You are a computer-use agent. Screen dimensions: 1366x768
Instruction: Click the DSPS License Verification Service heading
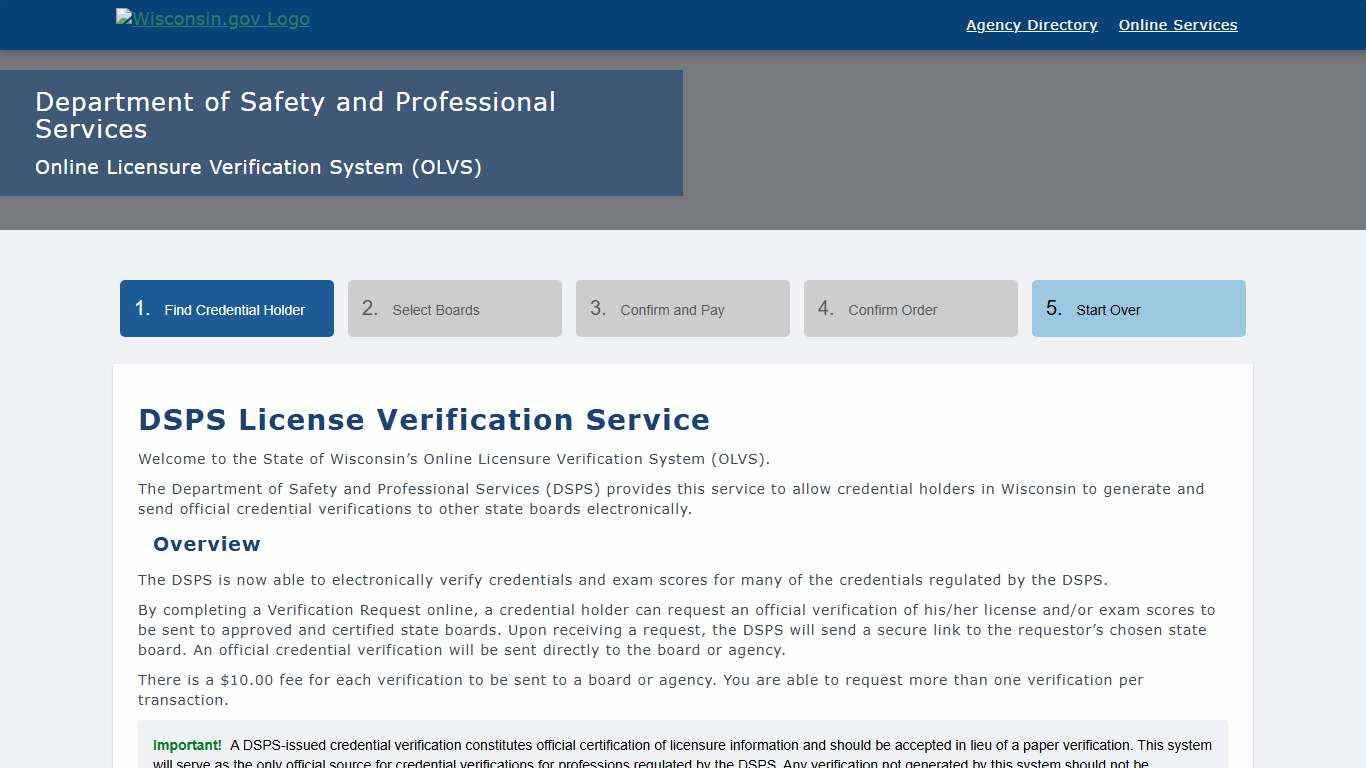click(423, 420)
